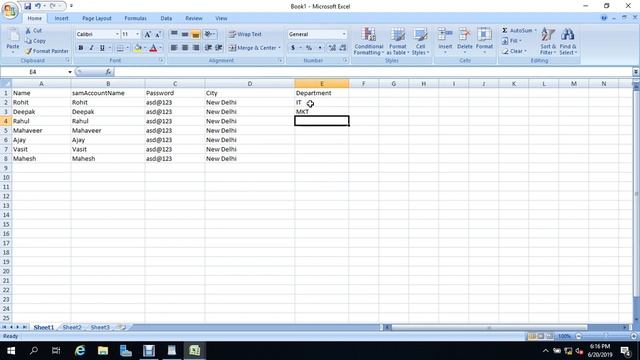Click the Paste clipboard icon

[13, 36]
